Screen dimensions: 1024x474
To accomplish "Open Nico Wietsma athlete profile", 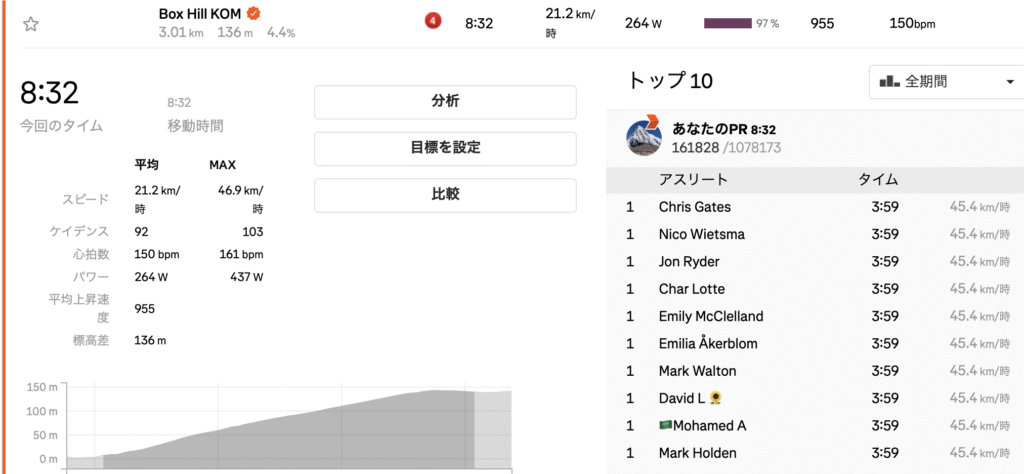I will click(701, 234).
